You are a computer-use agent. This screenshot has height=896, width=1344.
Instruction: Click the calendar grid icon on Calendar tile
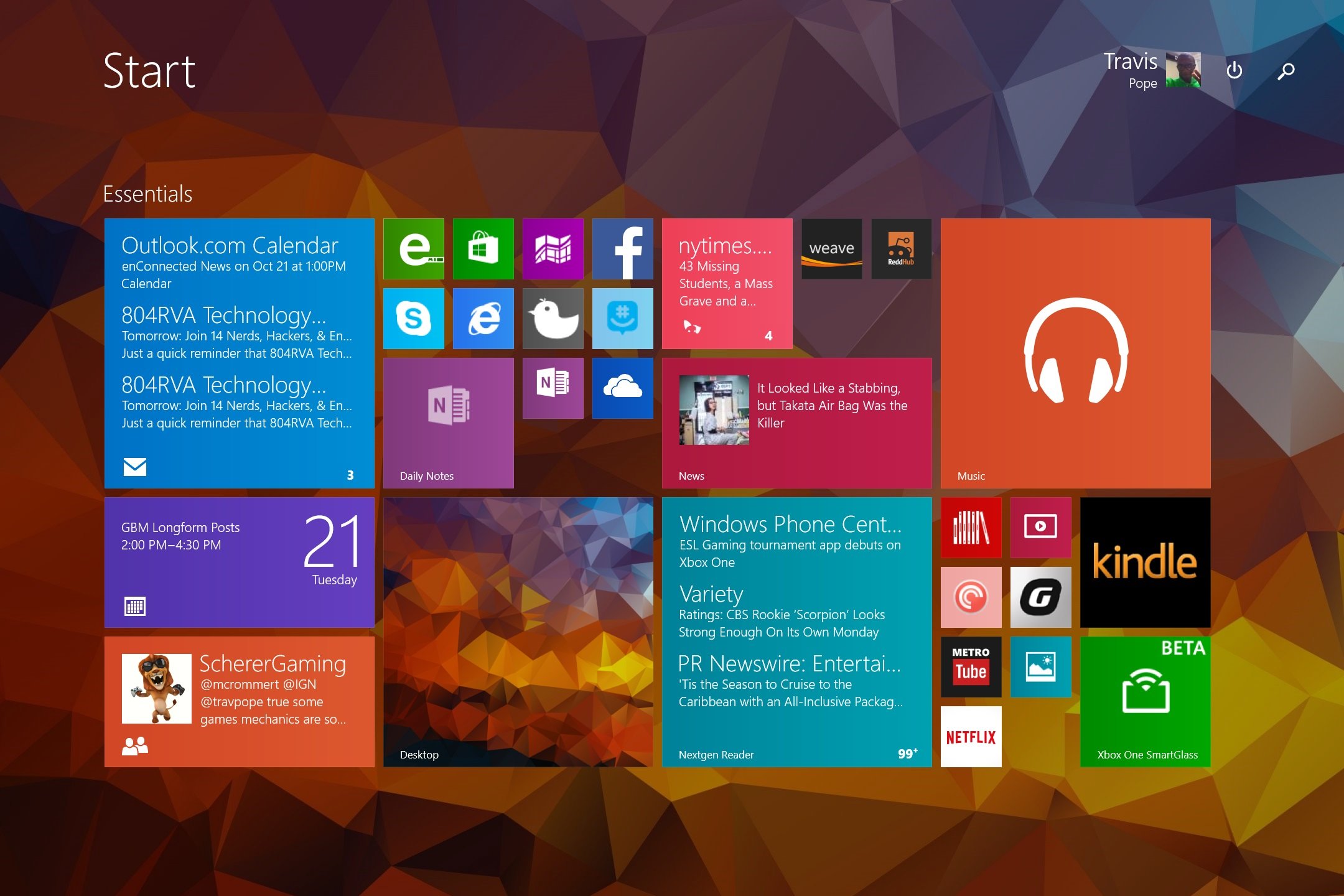click(135, 606)
